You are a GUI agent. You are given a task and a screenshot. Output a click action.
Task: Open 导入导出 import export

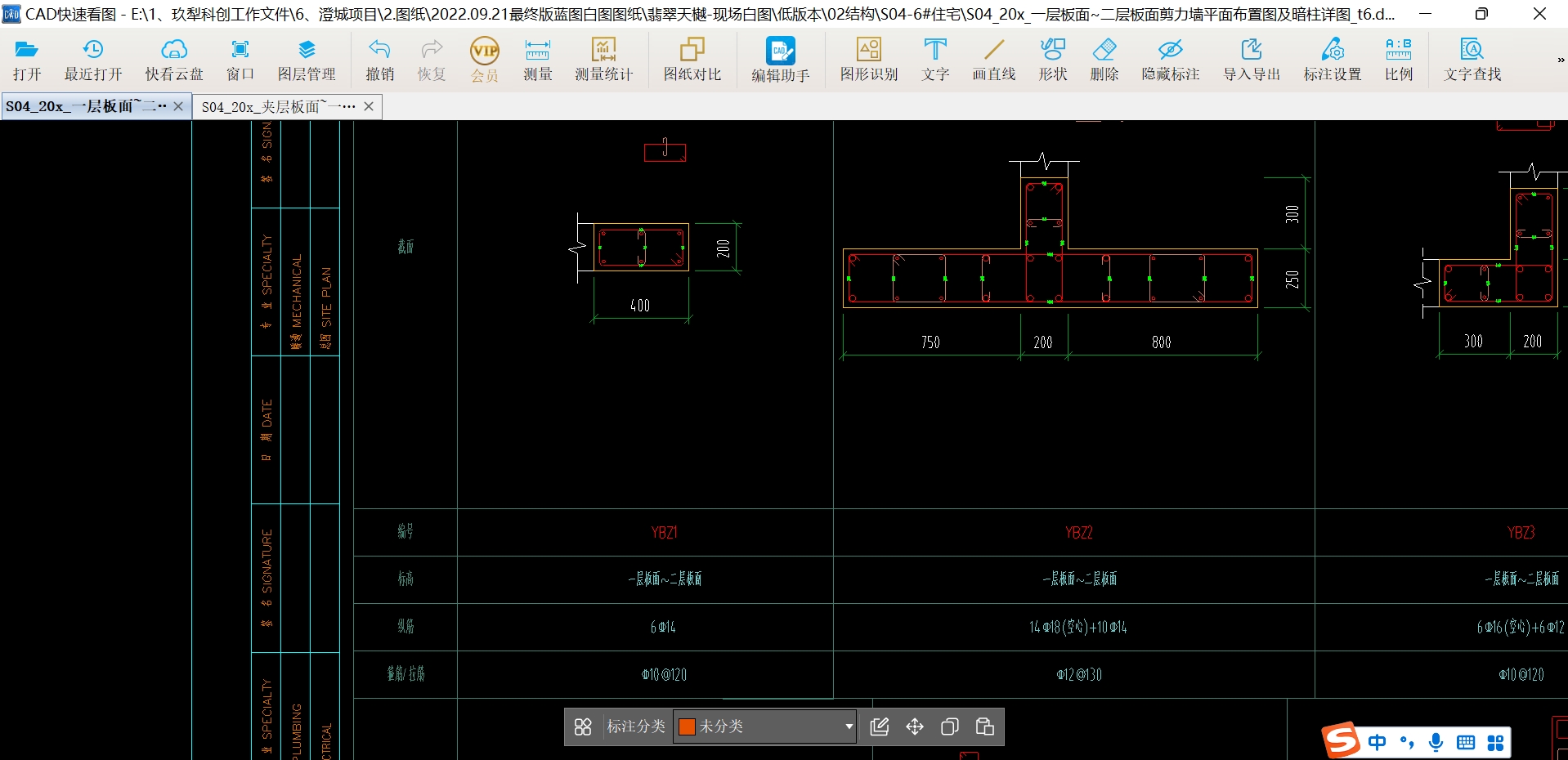point(1252,60)
